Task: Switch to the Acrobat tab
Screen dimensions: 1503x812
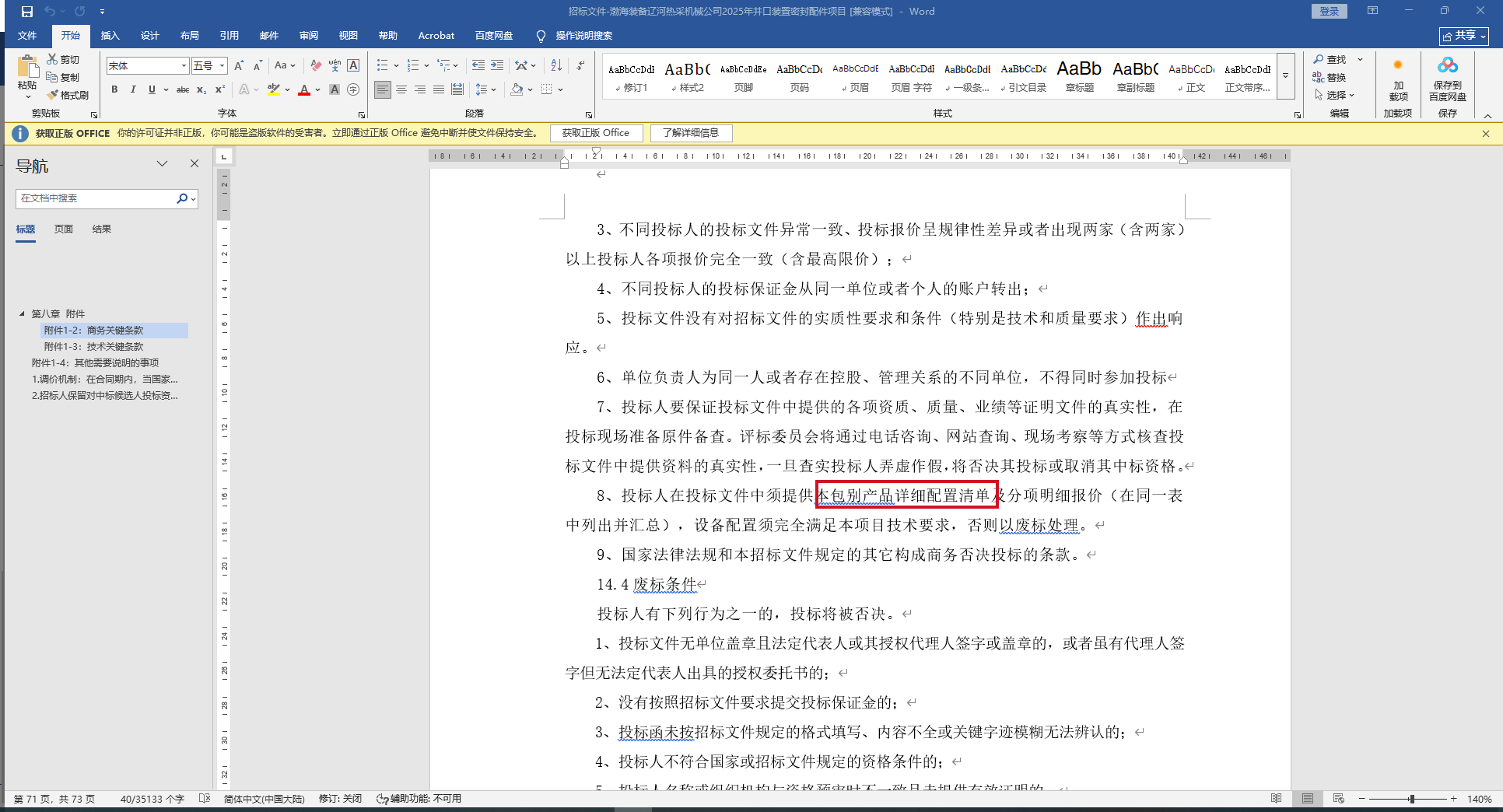Action: (x=436, y=36)
